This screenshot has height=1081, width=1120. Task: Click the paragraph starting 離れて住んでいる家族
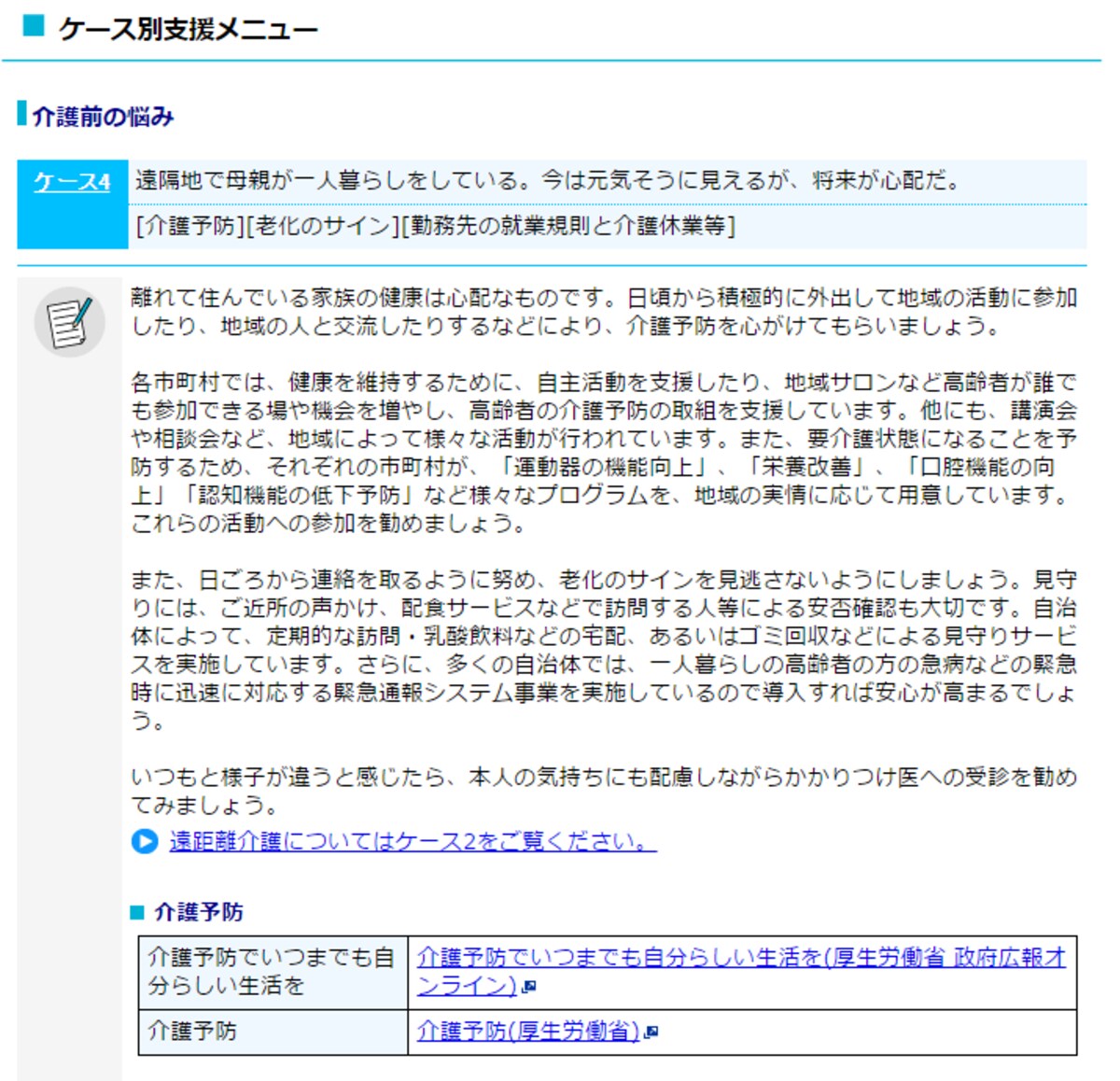[605, 312]
